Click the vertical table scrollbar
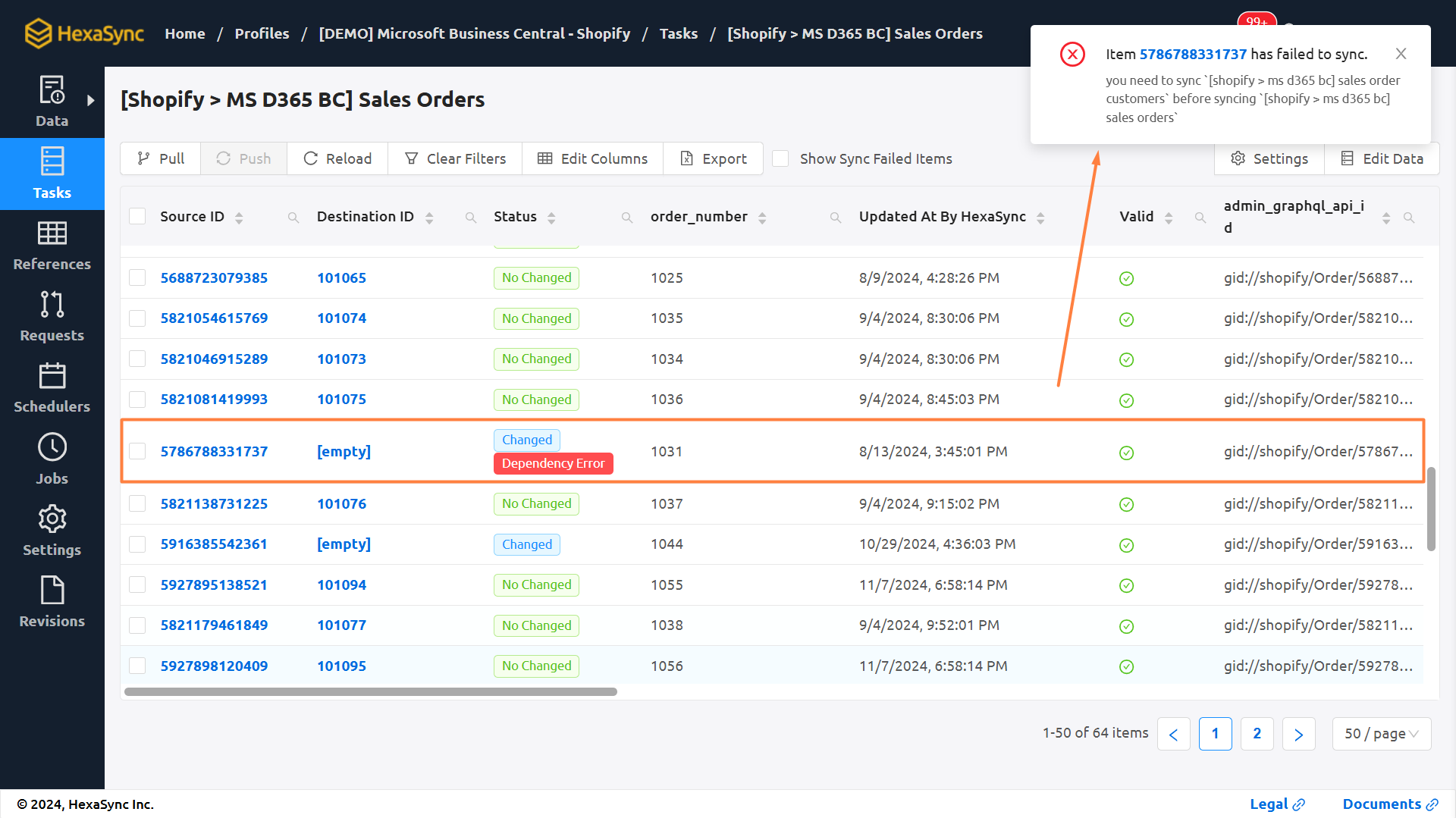1456x818 pixels. [1431, 509]
